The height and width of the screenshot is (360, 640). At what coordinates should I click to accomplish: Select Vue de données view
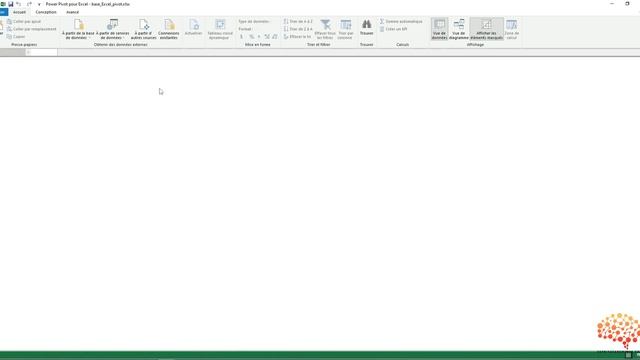pyautogui.click(x=439, y=29)
